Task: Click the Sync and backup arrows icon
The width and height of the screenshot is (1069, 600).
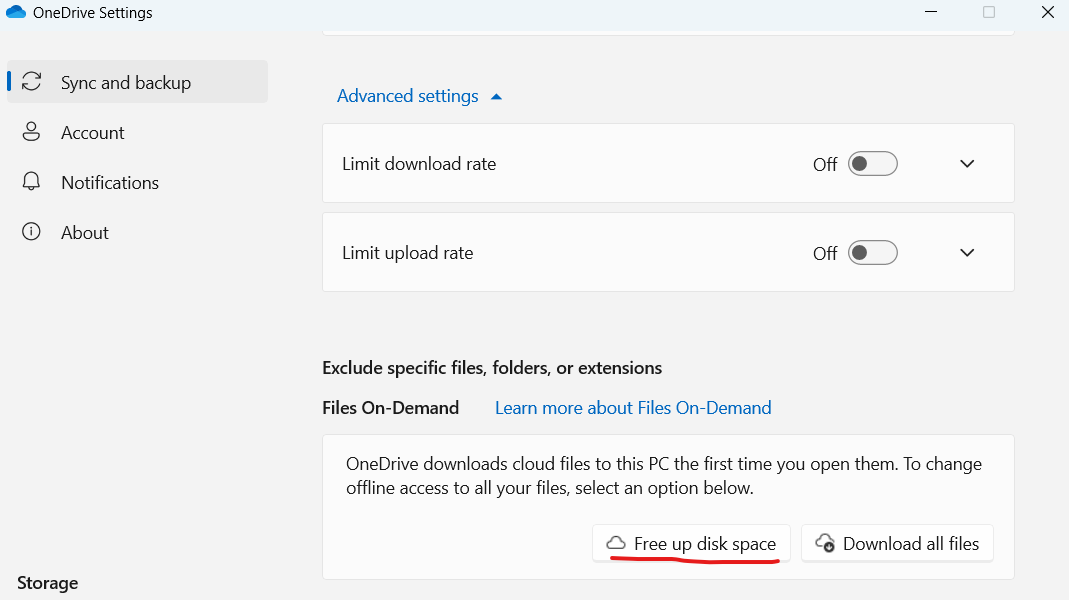Action: click(31, 82)
